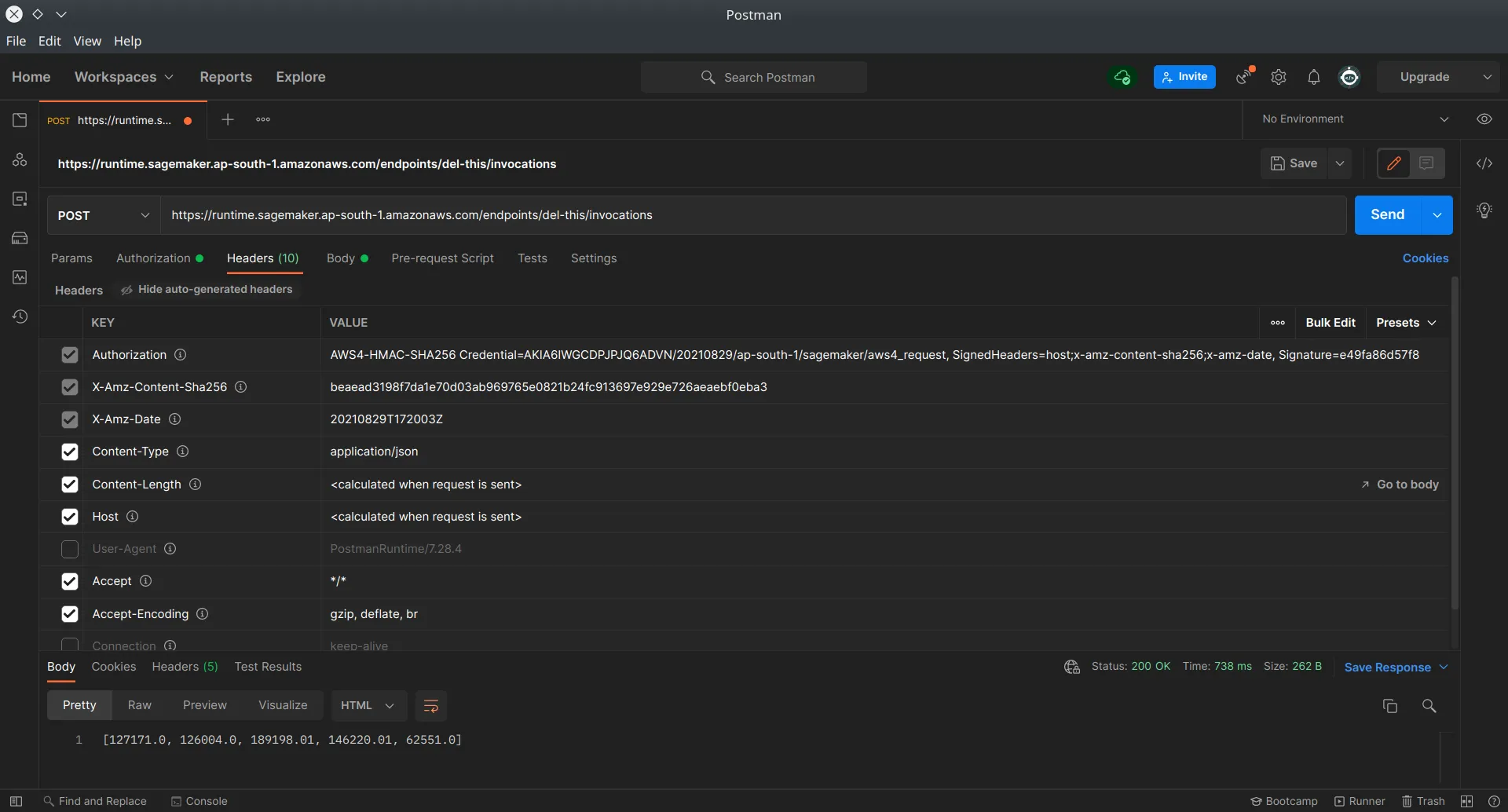Open the Edit menu
This screenshot has height=812, width=1508.
pos(49,41)
